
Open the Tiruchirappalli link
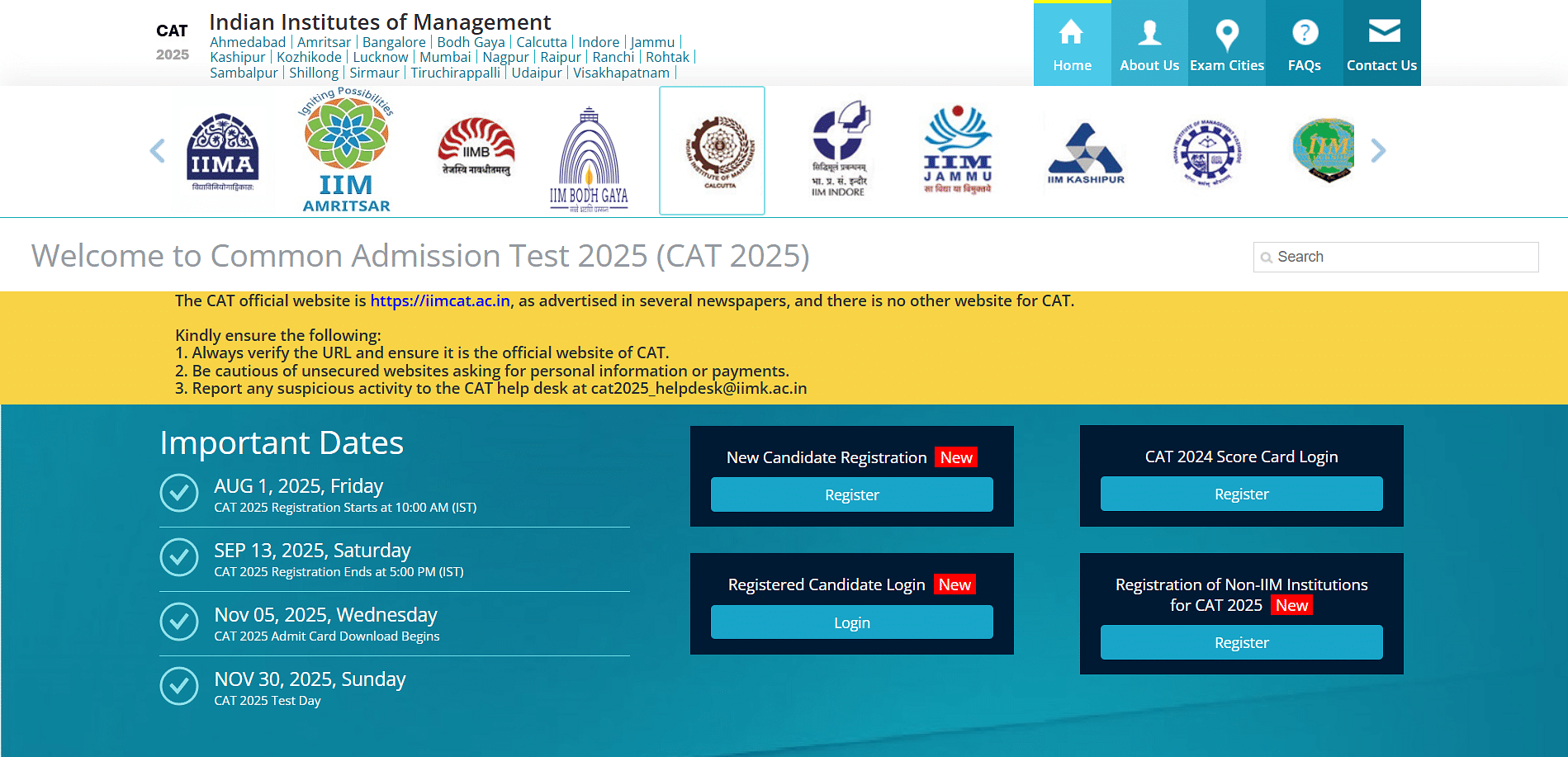[x=456, y=73]
